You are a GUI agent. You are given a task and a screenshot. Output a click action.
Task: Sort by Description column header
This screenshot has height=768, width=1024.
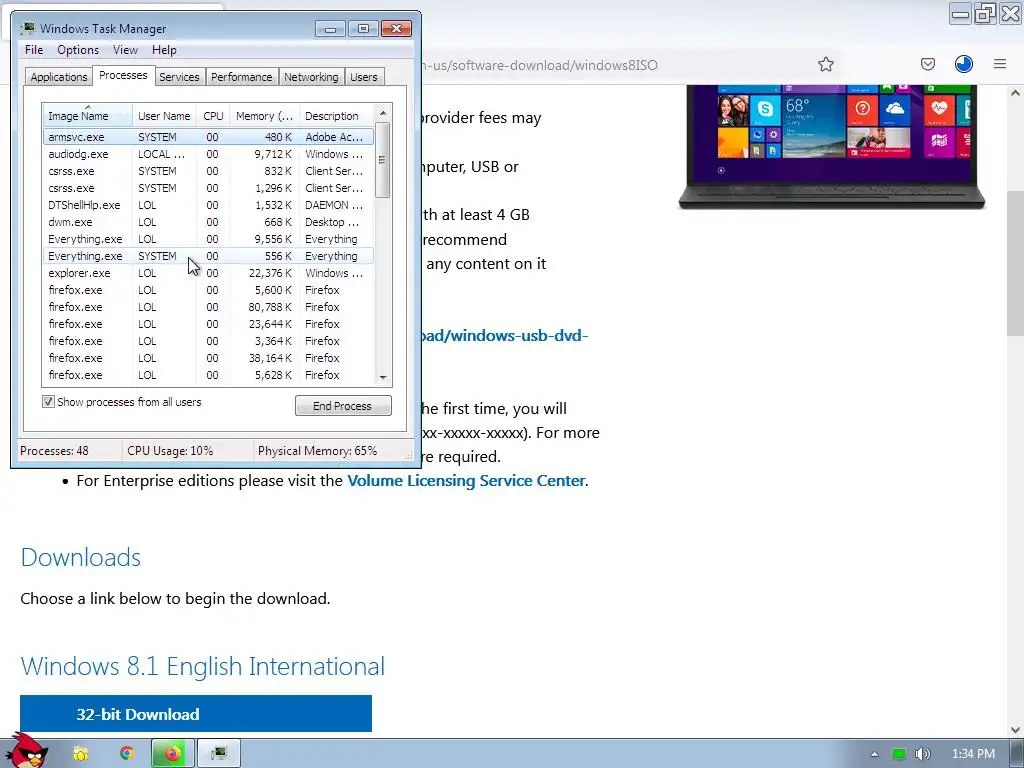pyautogui.click(x=337, y=116)
